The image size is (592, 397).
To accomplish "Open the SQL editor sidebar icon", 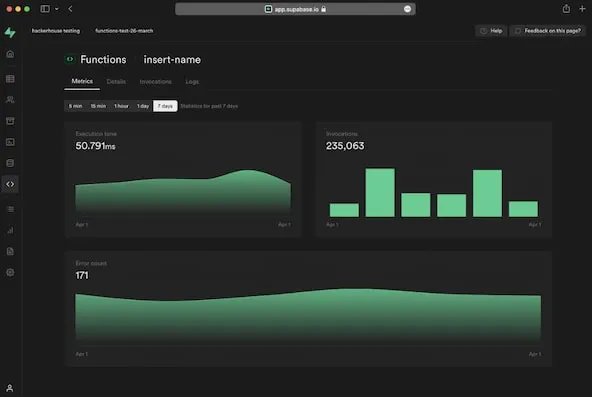I will pos(10,142).
